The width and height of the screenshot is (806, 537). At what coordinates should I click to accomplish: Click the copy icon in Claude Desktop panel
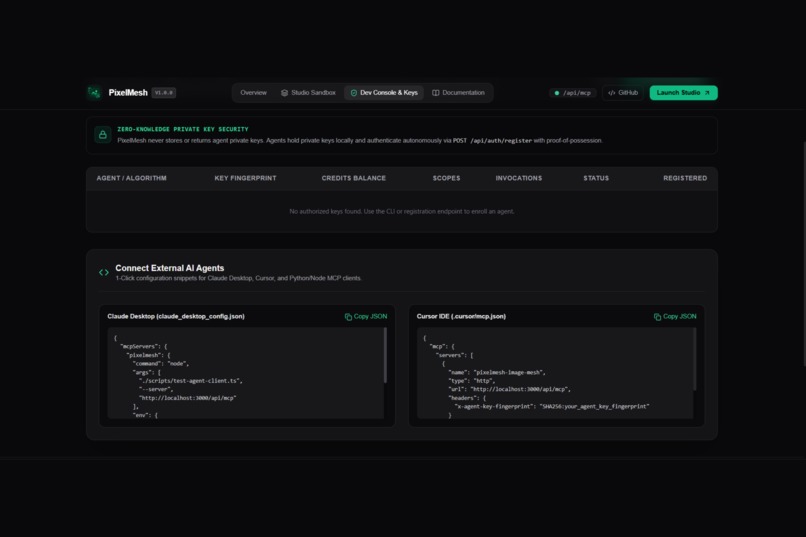pos(348,317)
